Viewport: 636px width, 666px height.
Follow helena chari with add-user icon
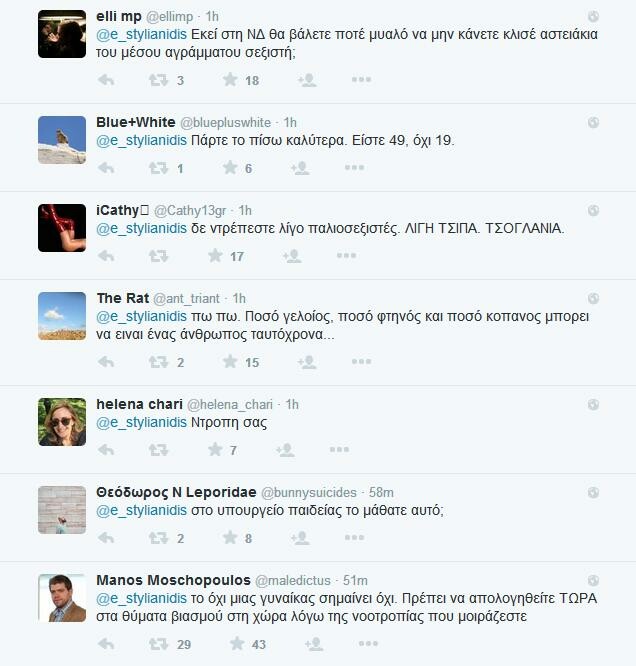click(x=285, y=450)
